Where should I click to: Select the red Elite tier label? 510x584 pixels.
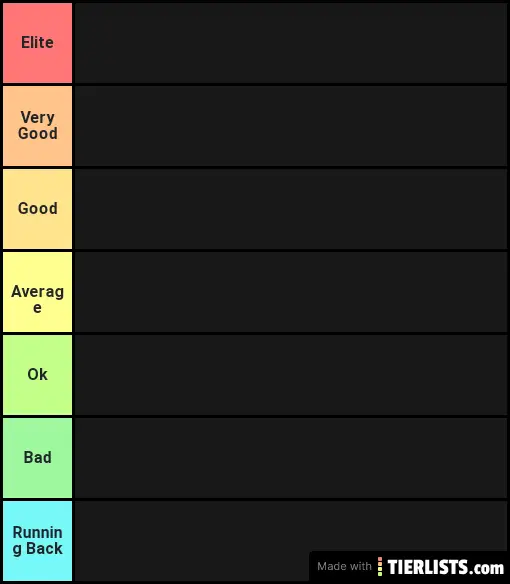[38, 43]
